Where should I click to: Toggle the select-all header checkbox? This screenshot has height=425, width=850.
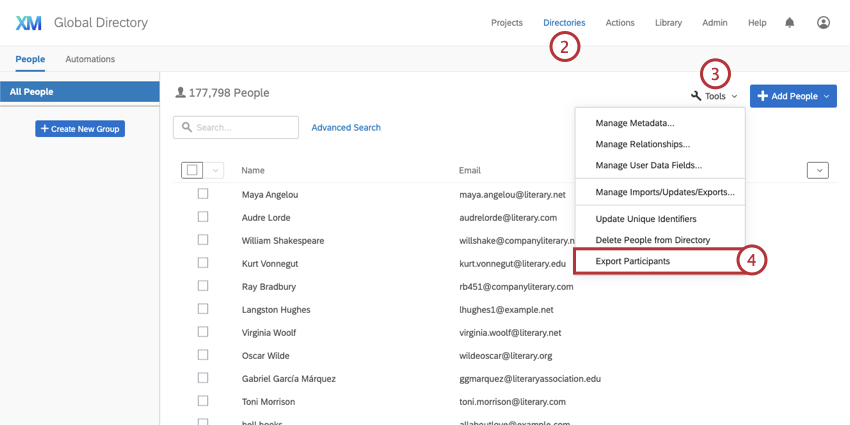coord(193,170)
